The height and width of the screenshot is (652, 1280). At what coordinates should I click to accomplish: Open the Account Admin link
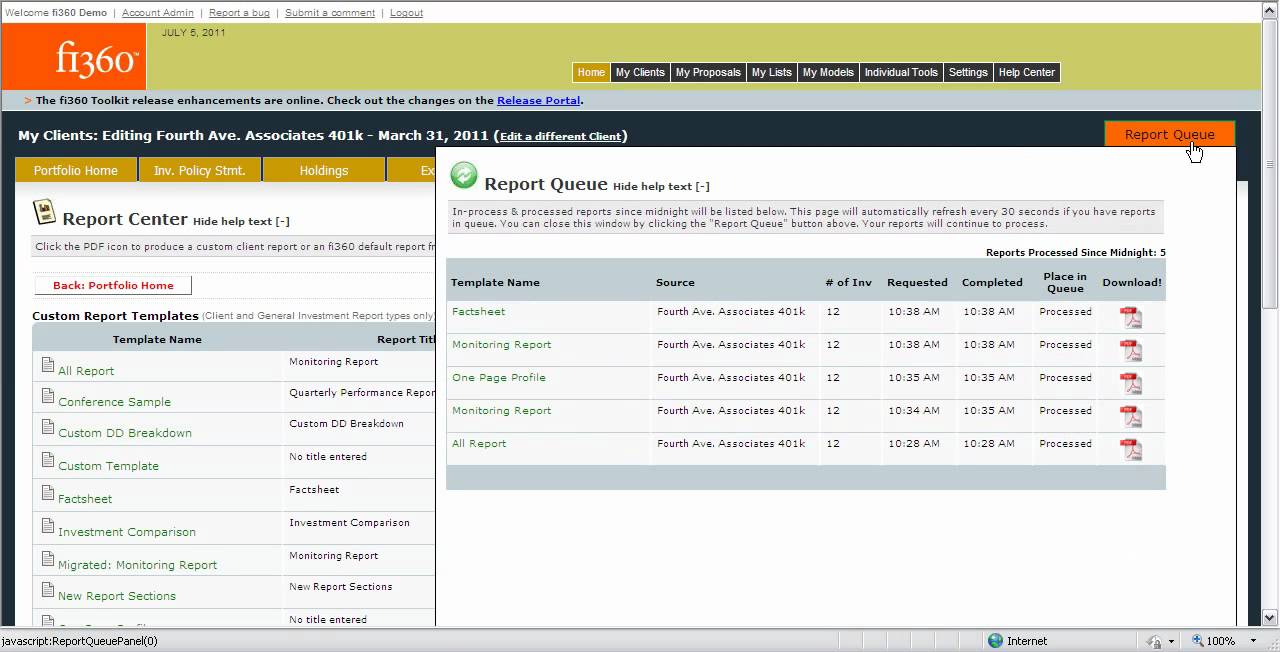click(x=159, y=13)
